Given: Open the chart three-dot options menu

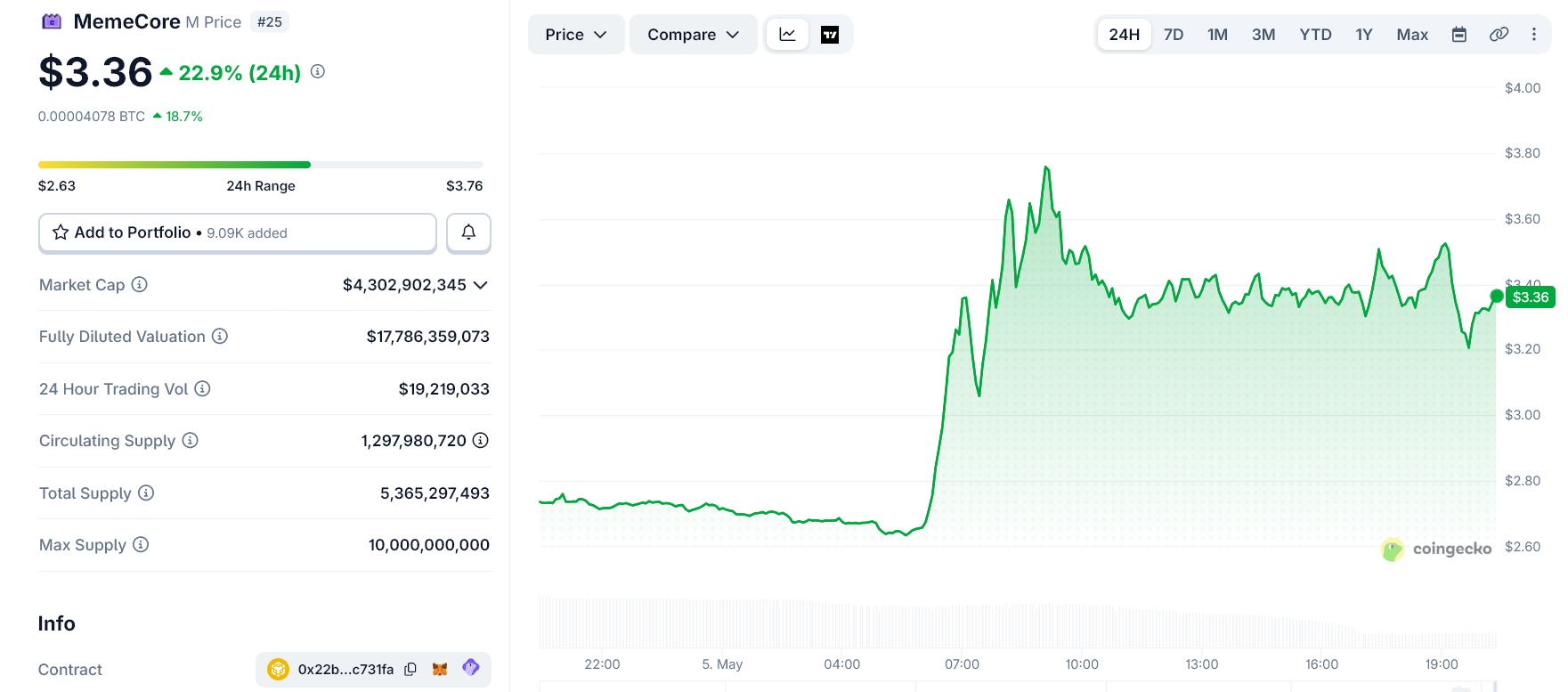Looking at the screenshot, I should tap(1533, 35).
